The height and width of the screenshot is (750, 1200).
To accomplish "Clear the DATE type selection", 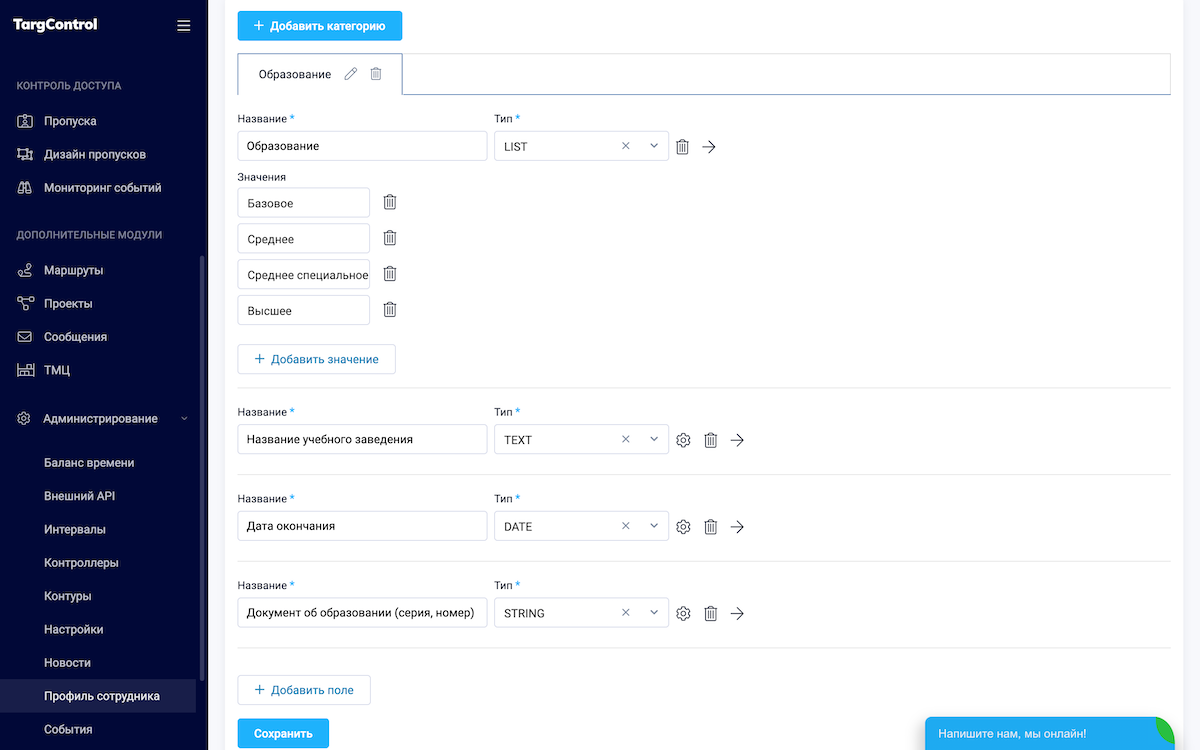I will (626, 527).
